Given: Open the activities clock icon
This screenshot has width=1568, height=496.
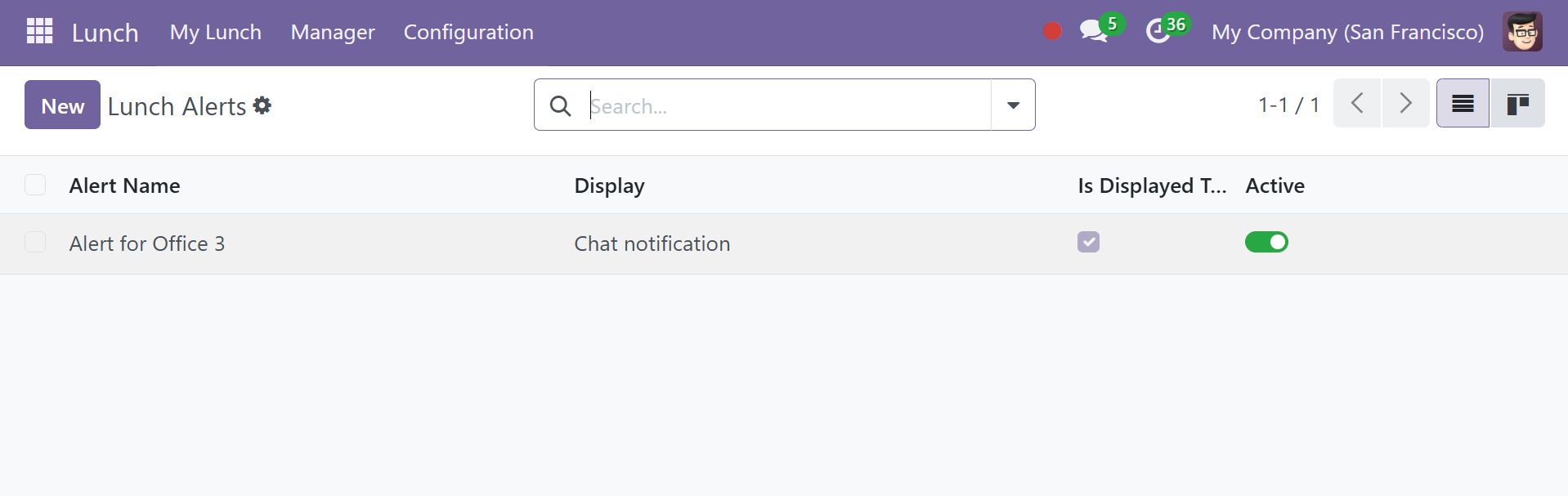Looking at the screenshot, I should (x=1158, y=32).
